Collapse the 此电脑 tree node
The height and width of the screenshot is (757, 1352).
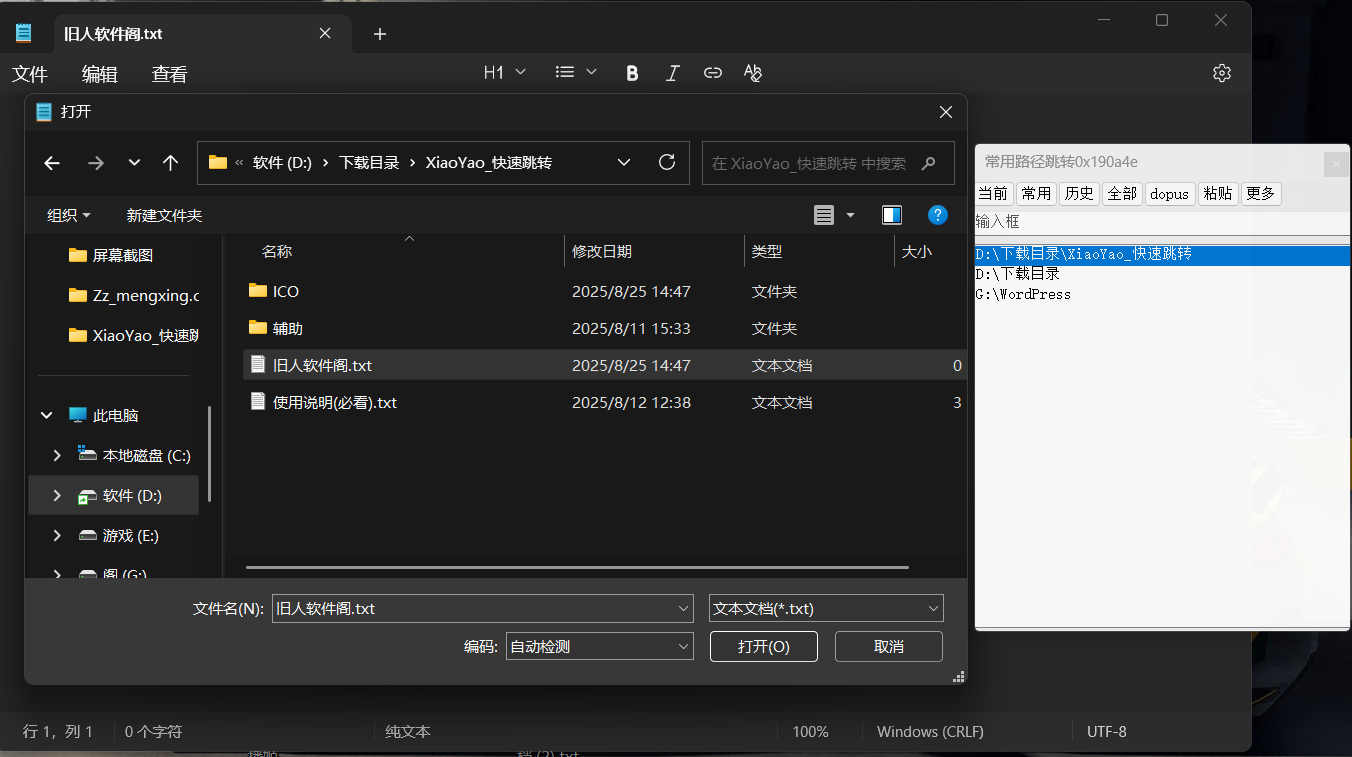tap(46, 415)
